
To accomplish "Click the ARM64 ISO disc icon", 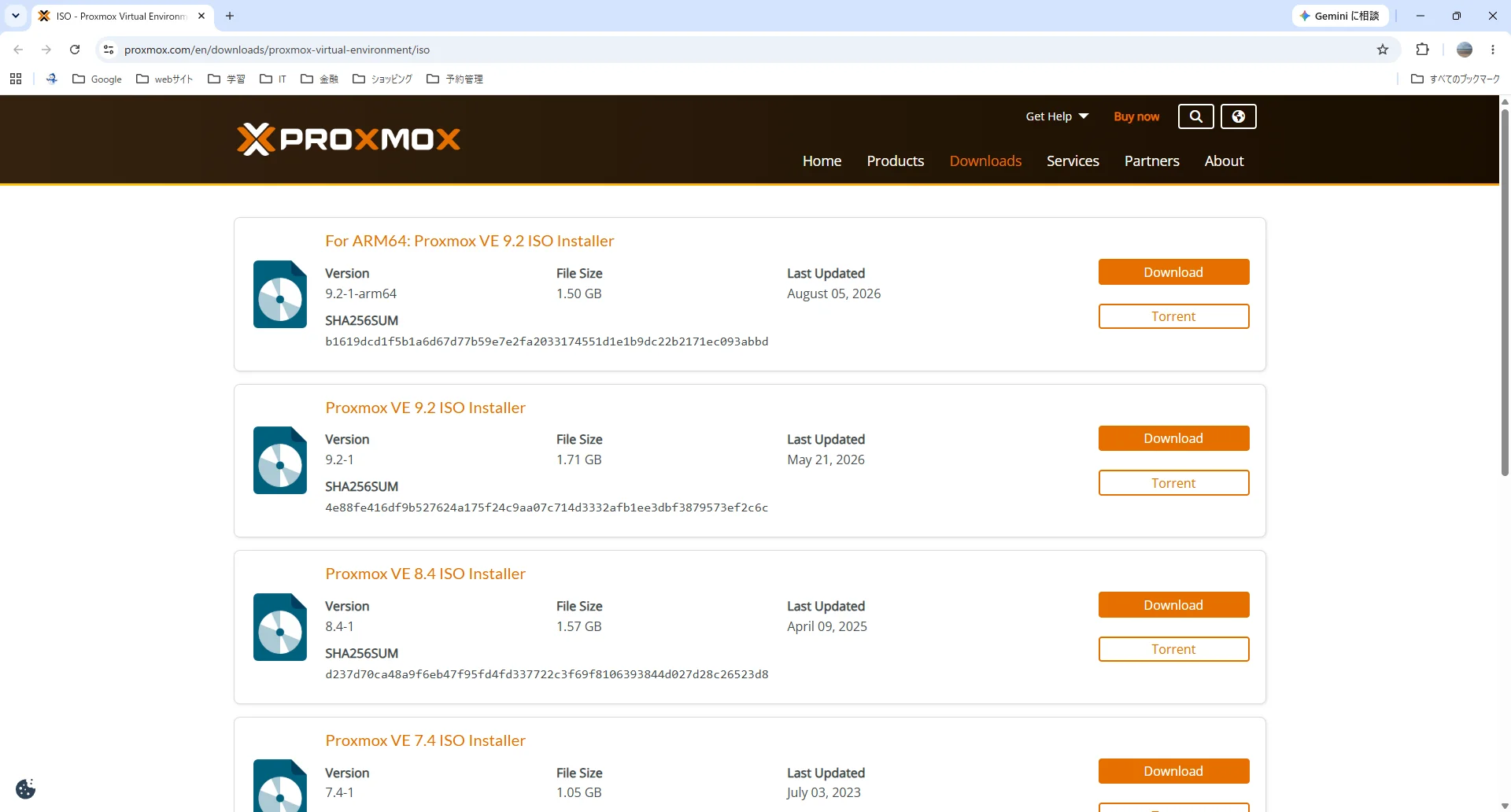I will click(x=280, y=294).
